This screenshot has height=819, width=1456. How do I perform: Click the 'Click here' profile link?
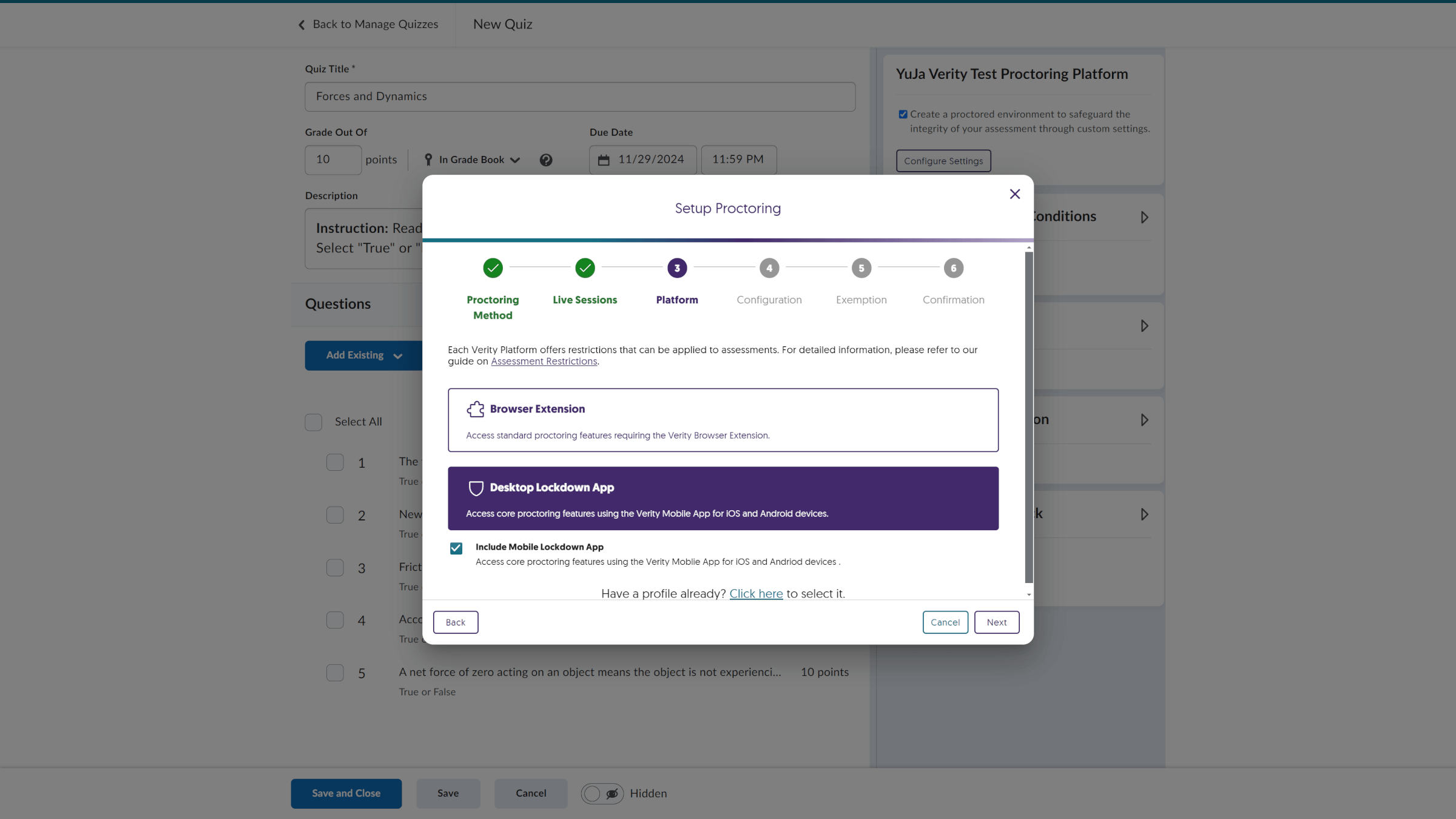click(756, 593)
